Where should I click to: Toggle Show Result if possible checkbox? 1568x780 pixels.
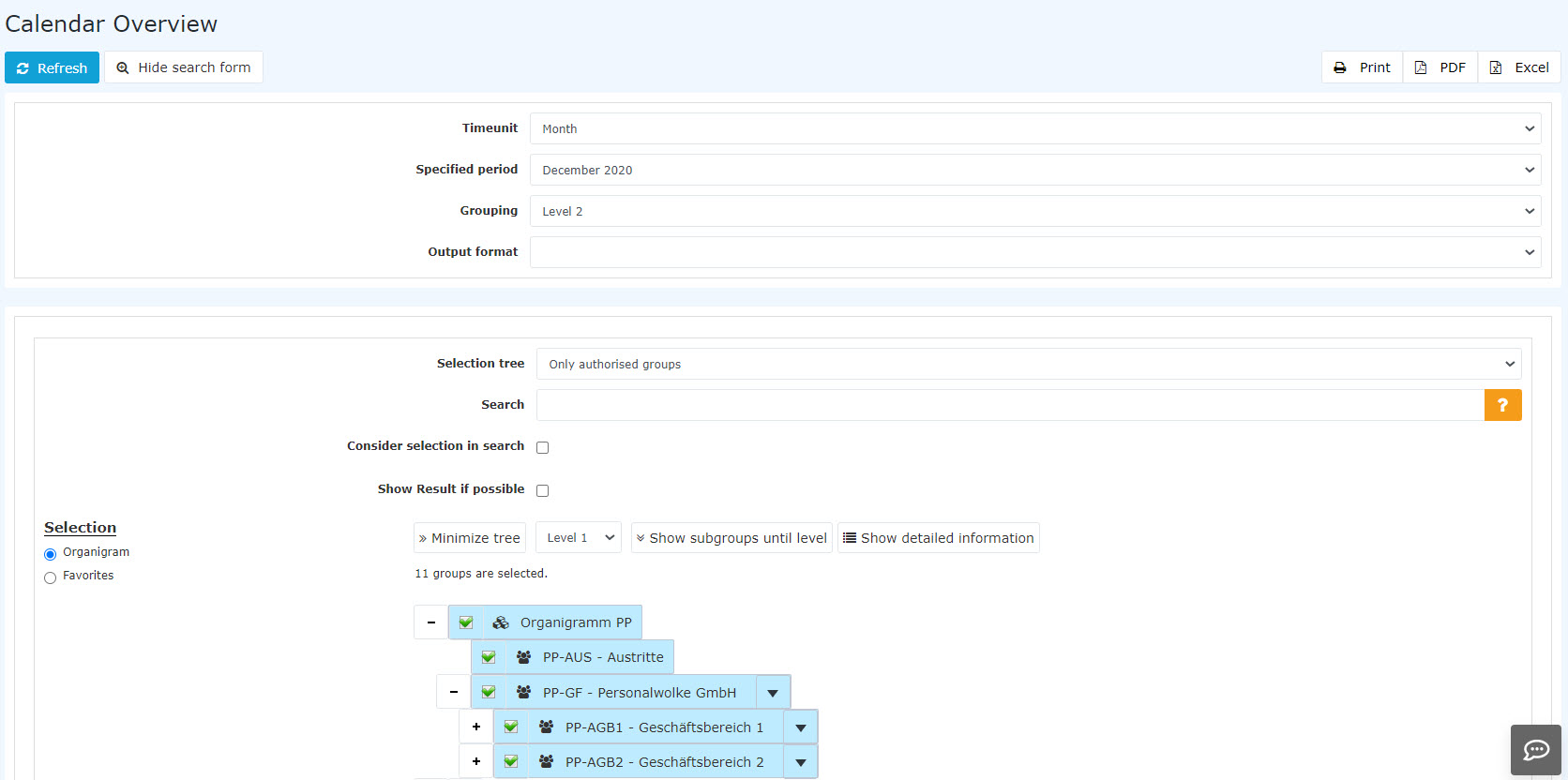click(542, 490)
